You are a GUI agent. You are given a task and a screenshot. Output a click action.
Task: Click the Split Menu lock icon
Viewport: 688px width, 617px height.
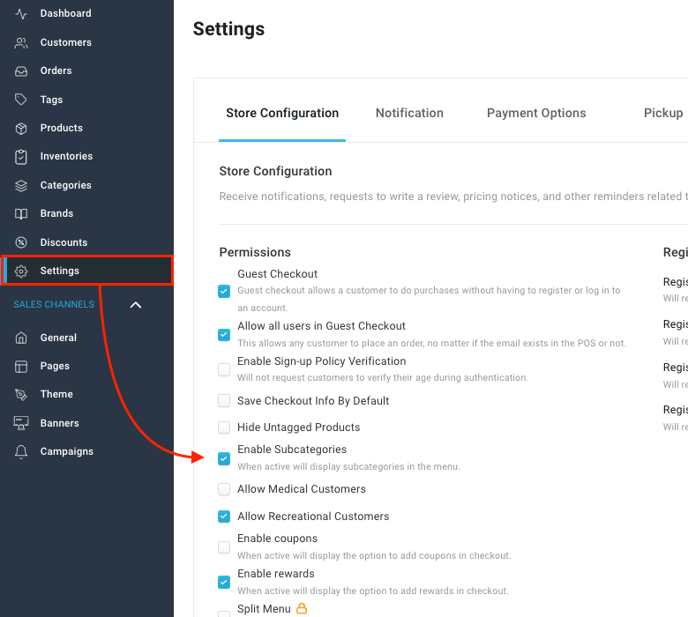tap(301, 608)
